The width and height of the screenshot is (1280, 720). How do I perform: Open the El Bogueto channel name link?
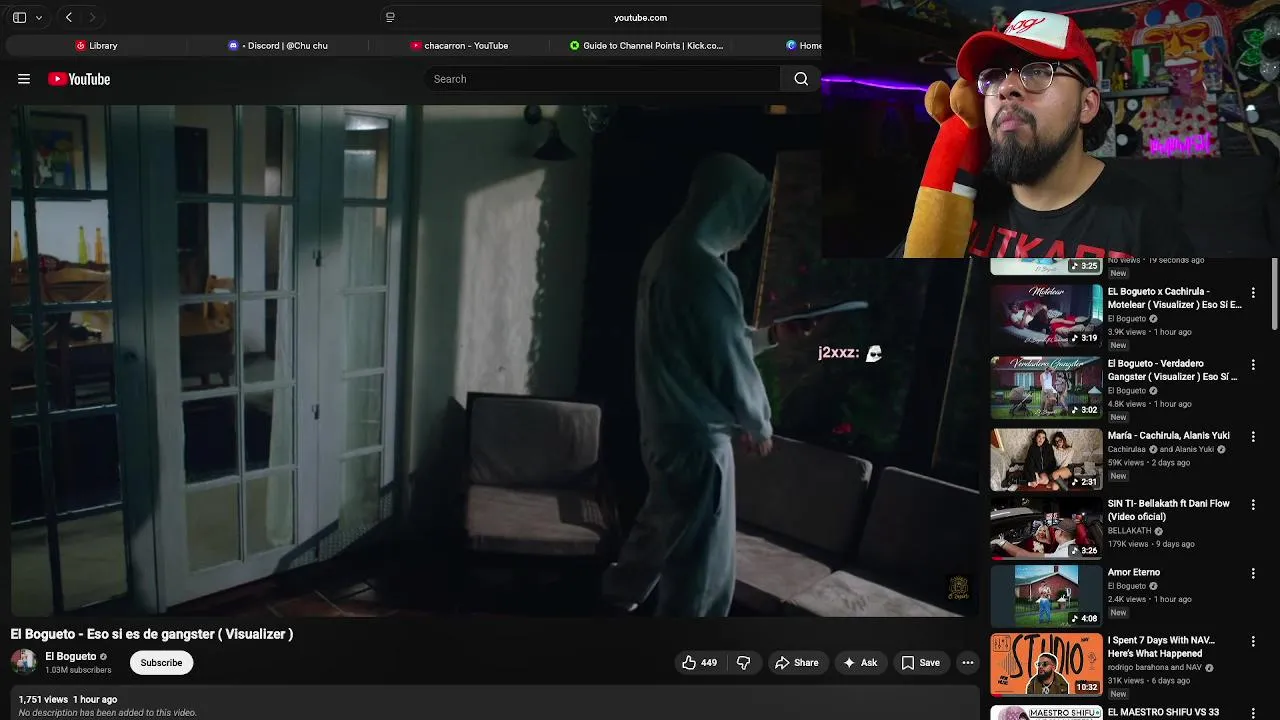(x=70, y=656)
